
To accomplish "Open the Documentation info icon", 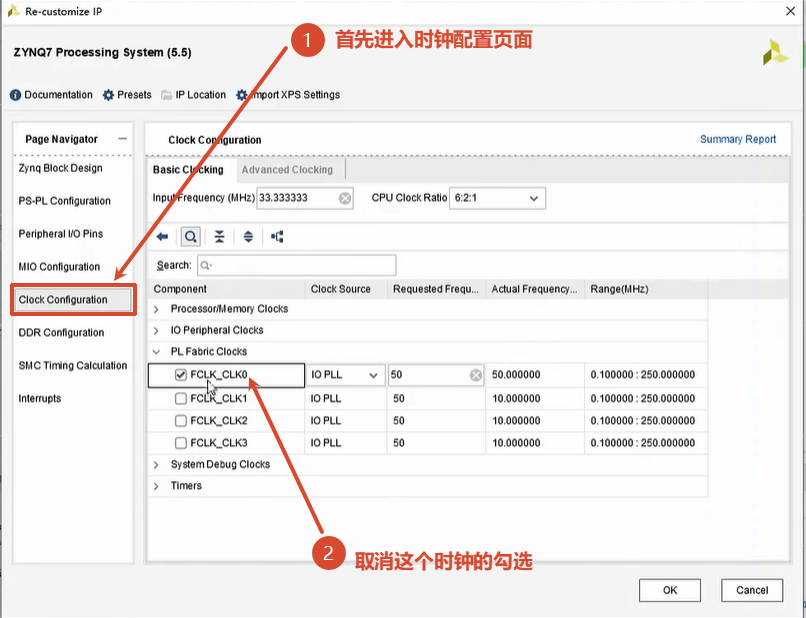I will pos(15,95).
